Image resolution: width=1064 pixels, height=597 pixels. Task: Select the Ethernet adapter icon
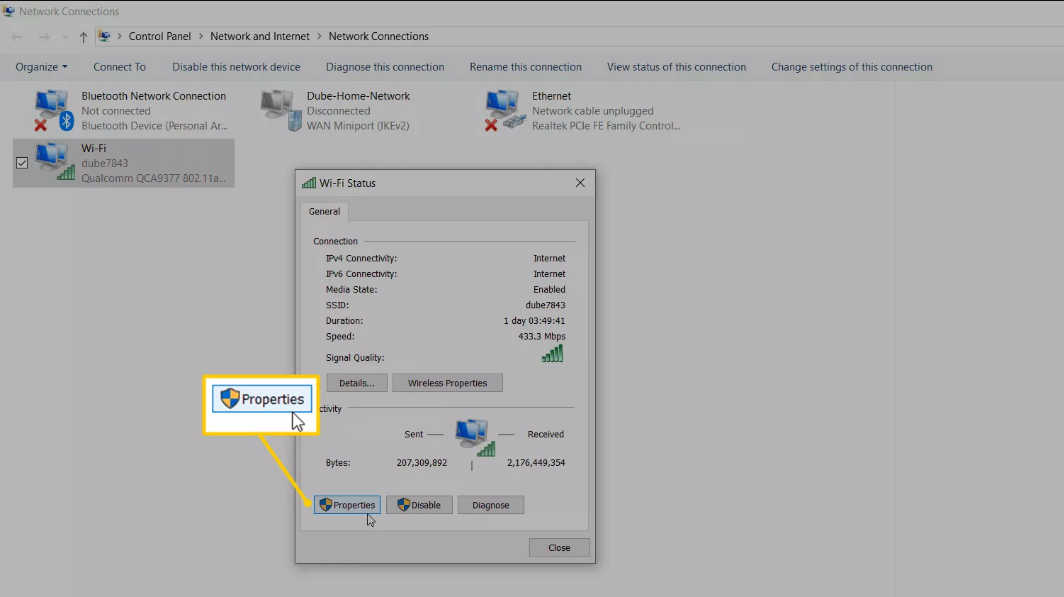coord(505,110)
